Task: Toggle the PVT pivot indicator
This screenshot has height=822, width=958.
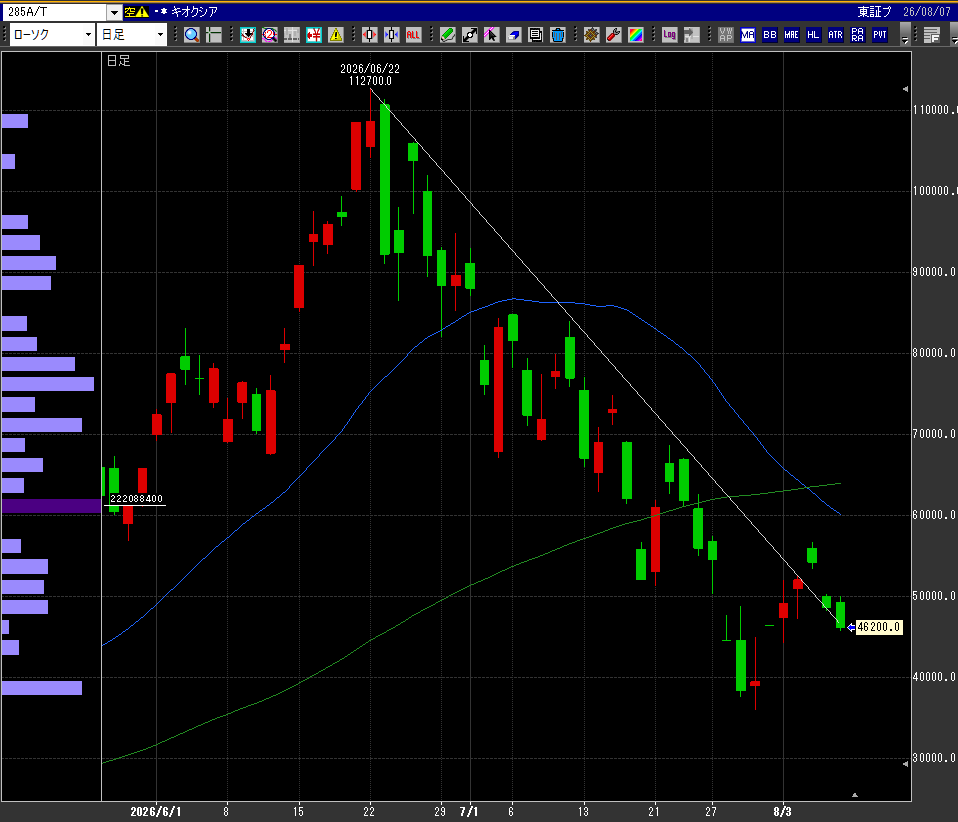Action: tap(880, 35)
